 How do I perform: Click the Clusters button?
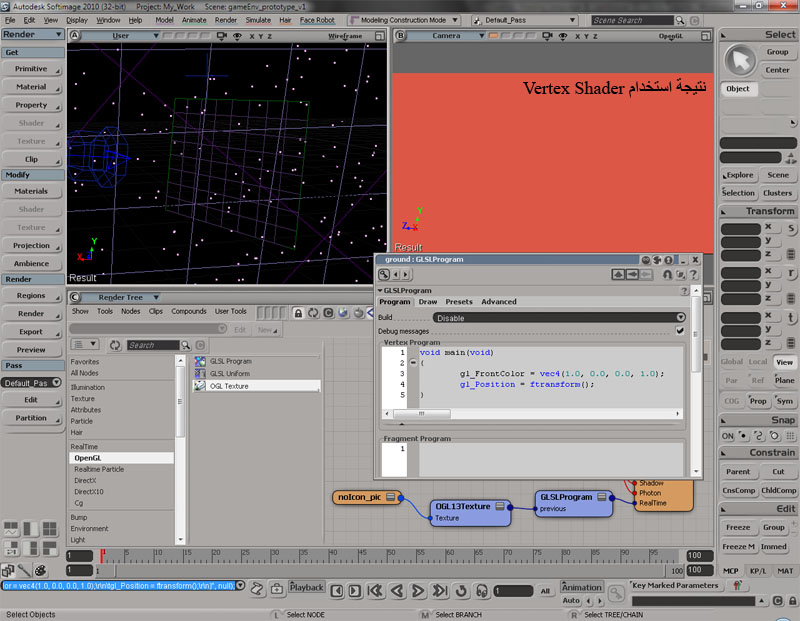pyautogui.click(x=777, y=193)
